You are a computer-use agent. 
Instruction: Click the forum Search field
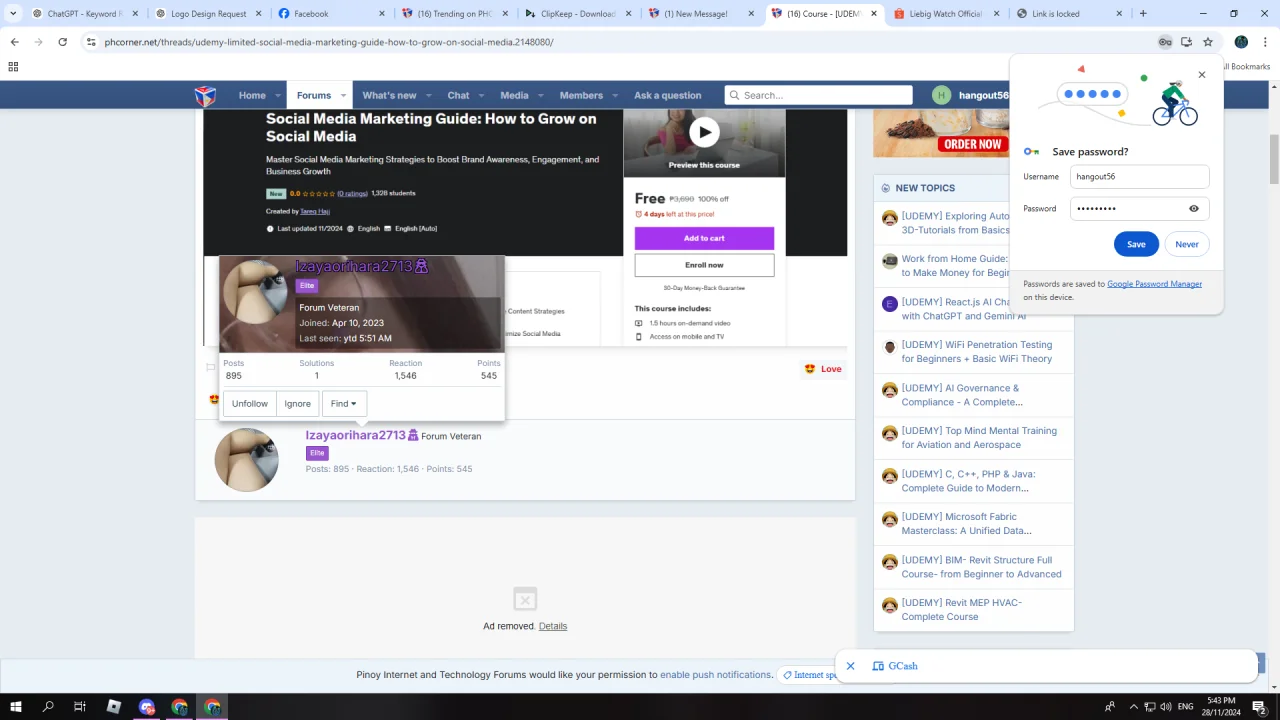click(x=818, y=95)
